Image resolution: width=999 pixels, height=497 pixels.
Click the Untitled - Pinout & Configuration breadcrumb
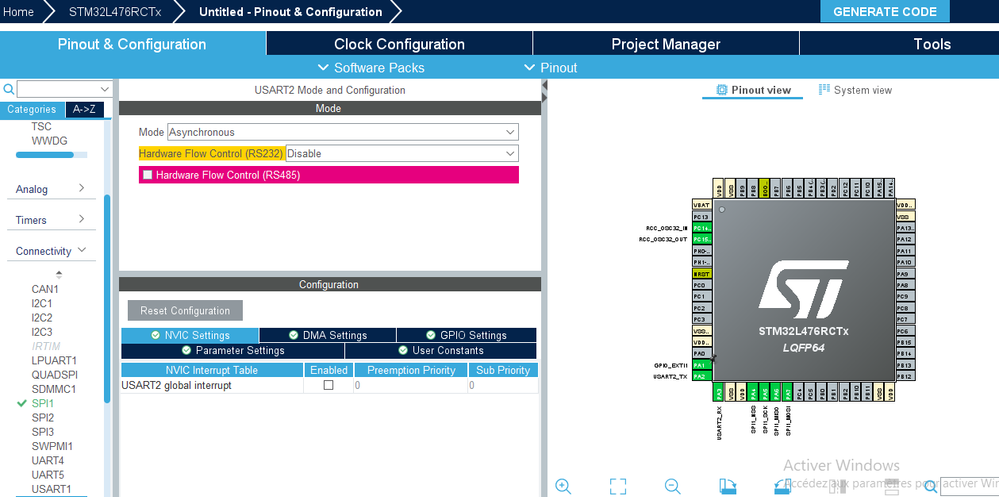tap(291, 11)
